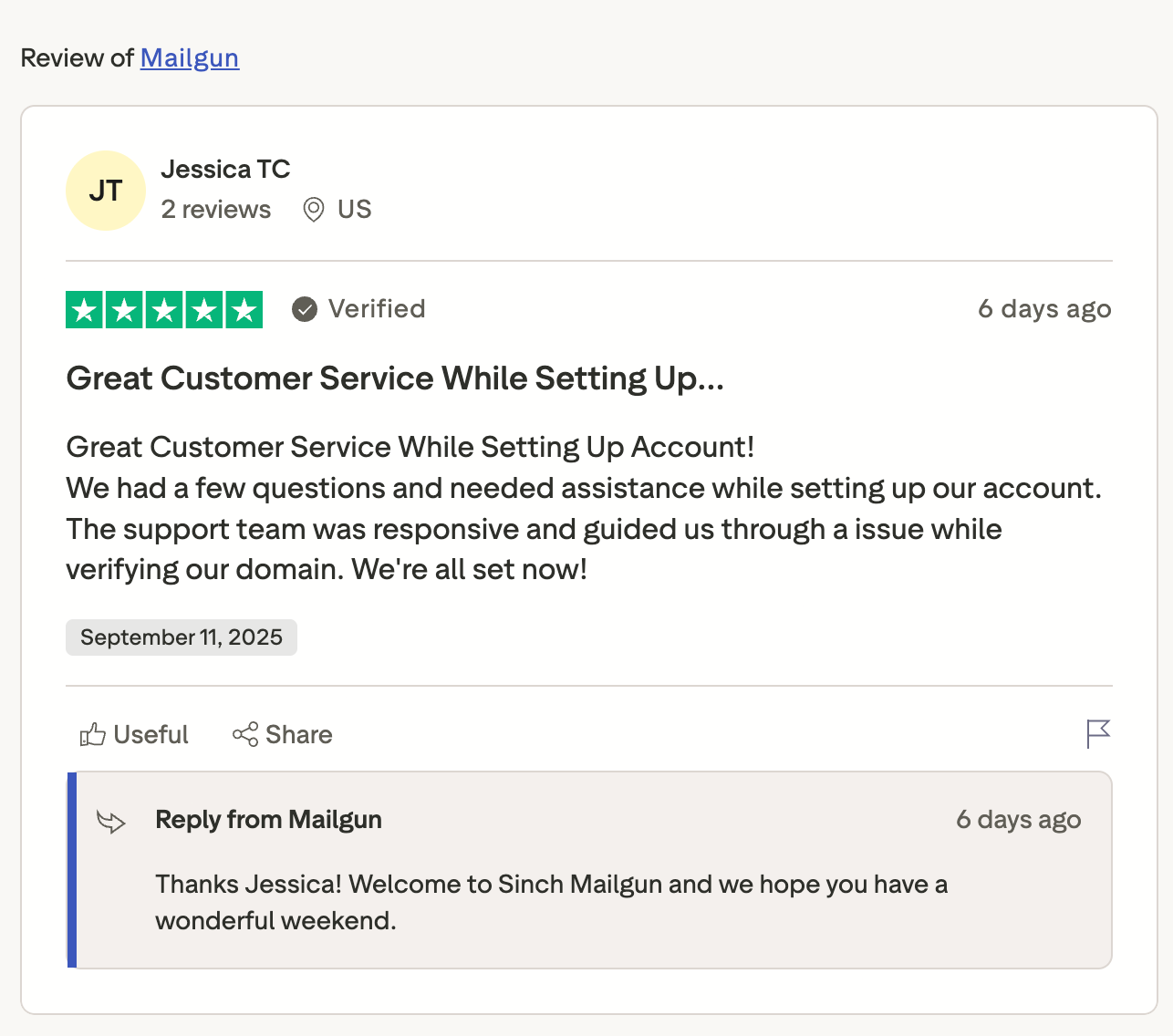The image size is (1173, 1036).
Task: Click the location pin icon
Action: click(313, 210)
